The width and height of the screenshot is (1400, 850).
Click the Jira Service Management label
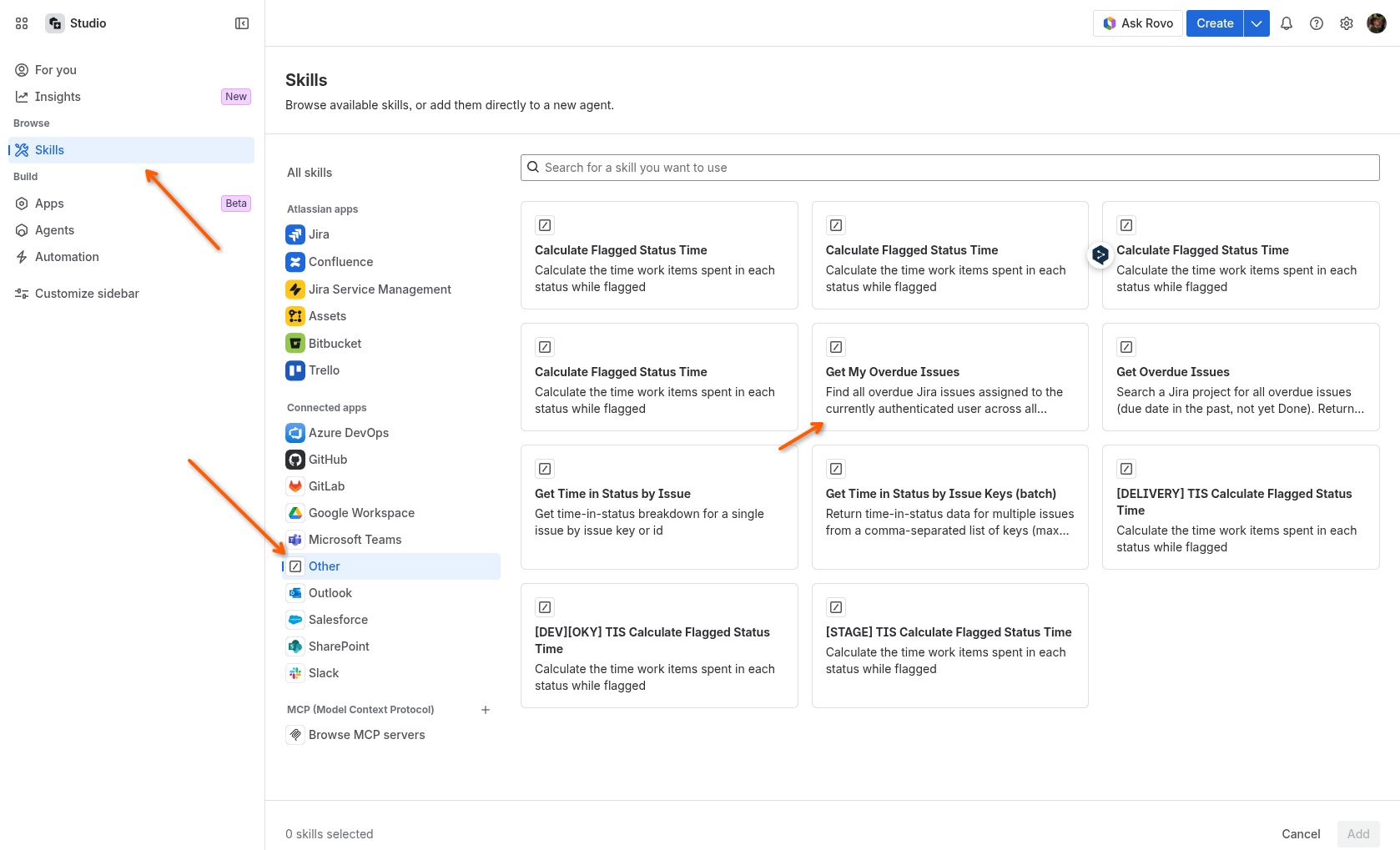pyautogui.click(x=380, y=289)
